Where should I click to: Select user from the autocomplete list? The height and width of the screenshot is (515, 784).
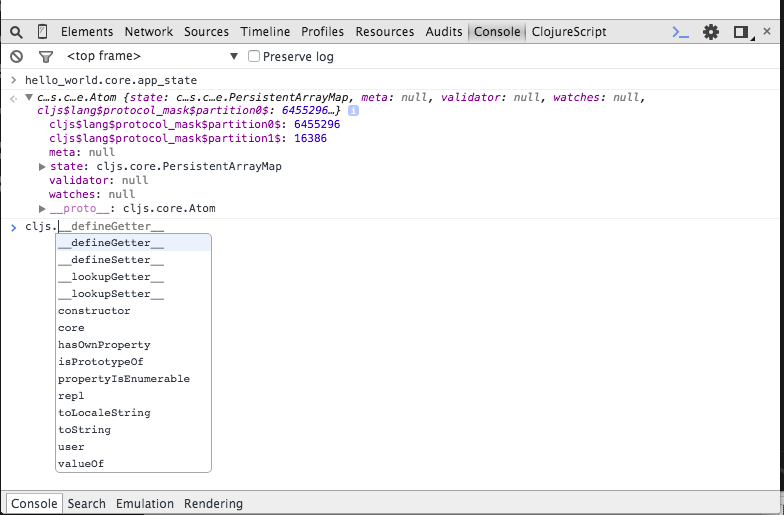tap(134, 447)
